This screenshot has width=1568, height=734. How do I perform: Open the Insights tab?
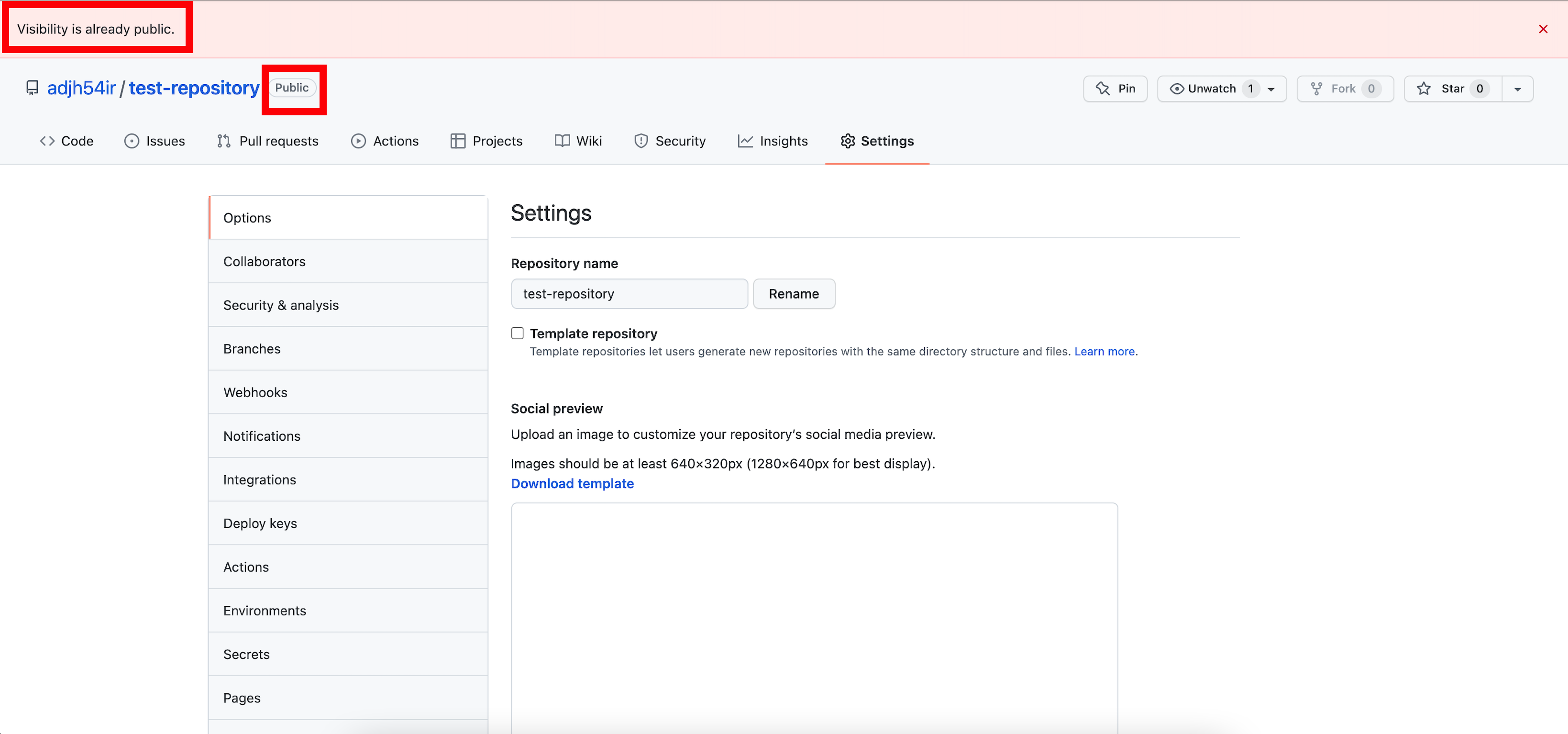point(773,141)
